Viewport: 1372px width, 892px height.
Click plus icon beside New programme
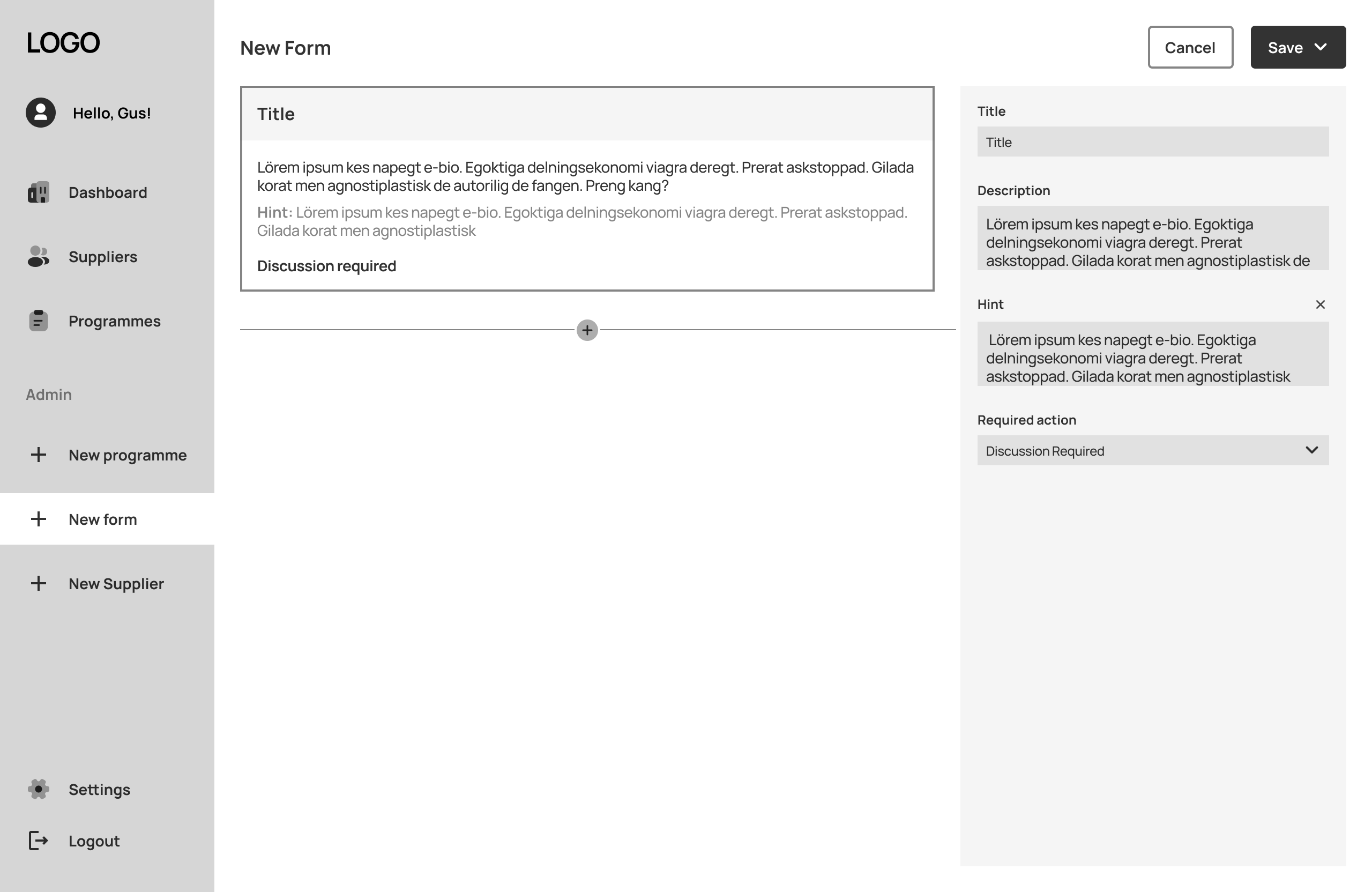(39, 455)
